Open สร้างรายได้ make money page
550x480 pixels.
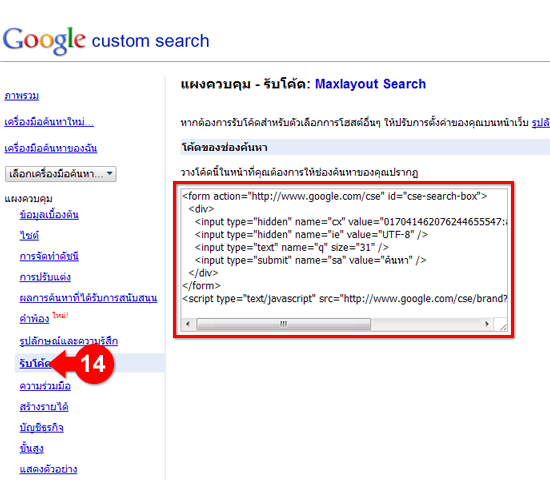pos(44,407)
